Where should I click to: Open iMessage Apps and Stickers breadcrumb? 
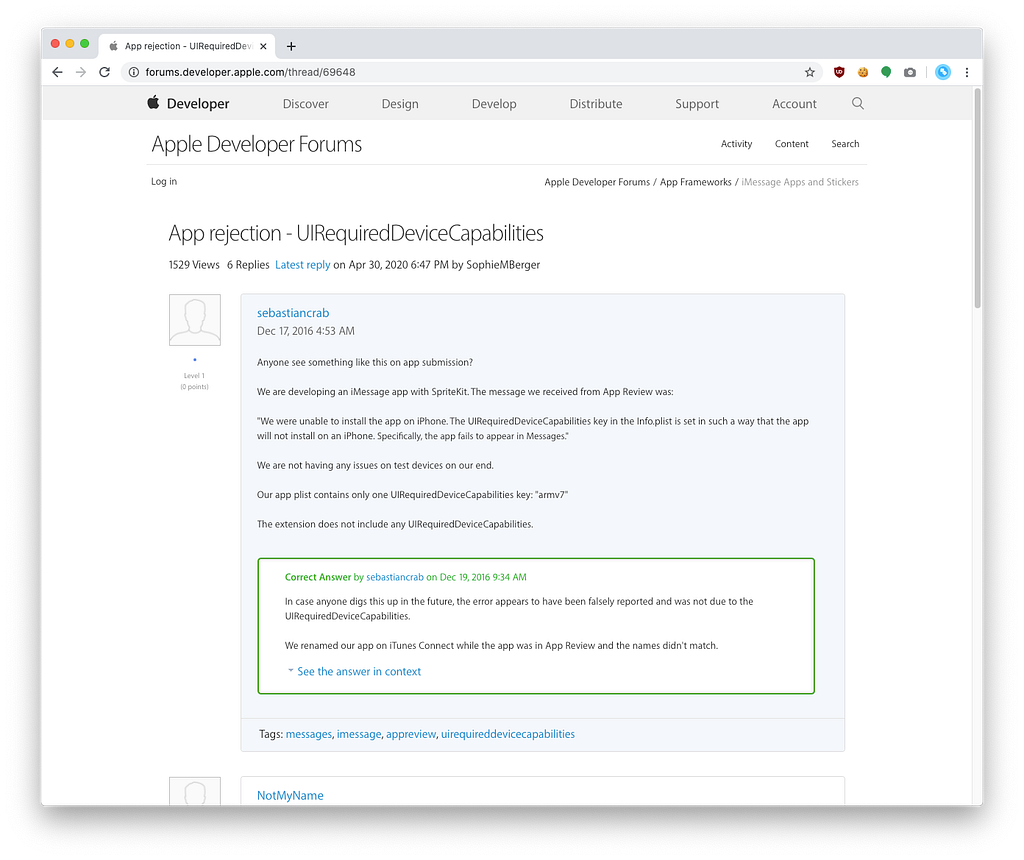800,182
